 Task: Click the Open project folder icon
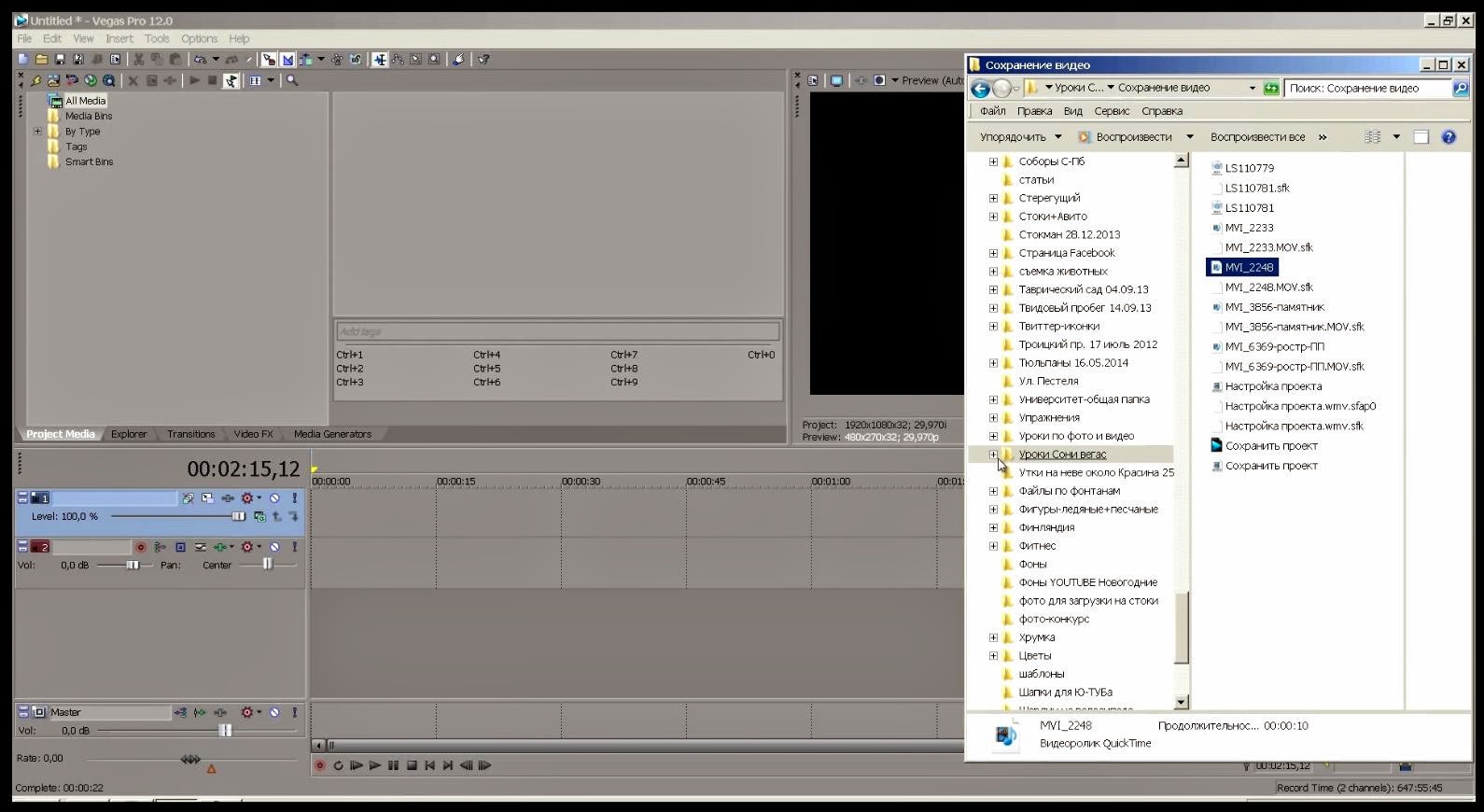[x=42, y=60]
